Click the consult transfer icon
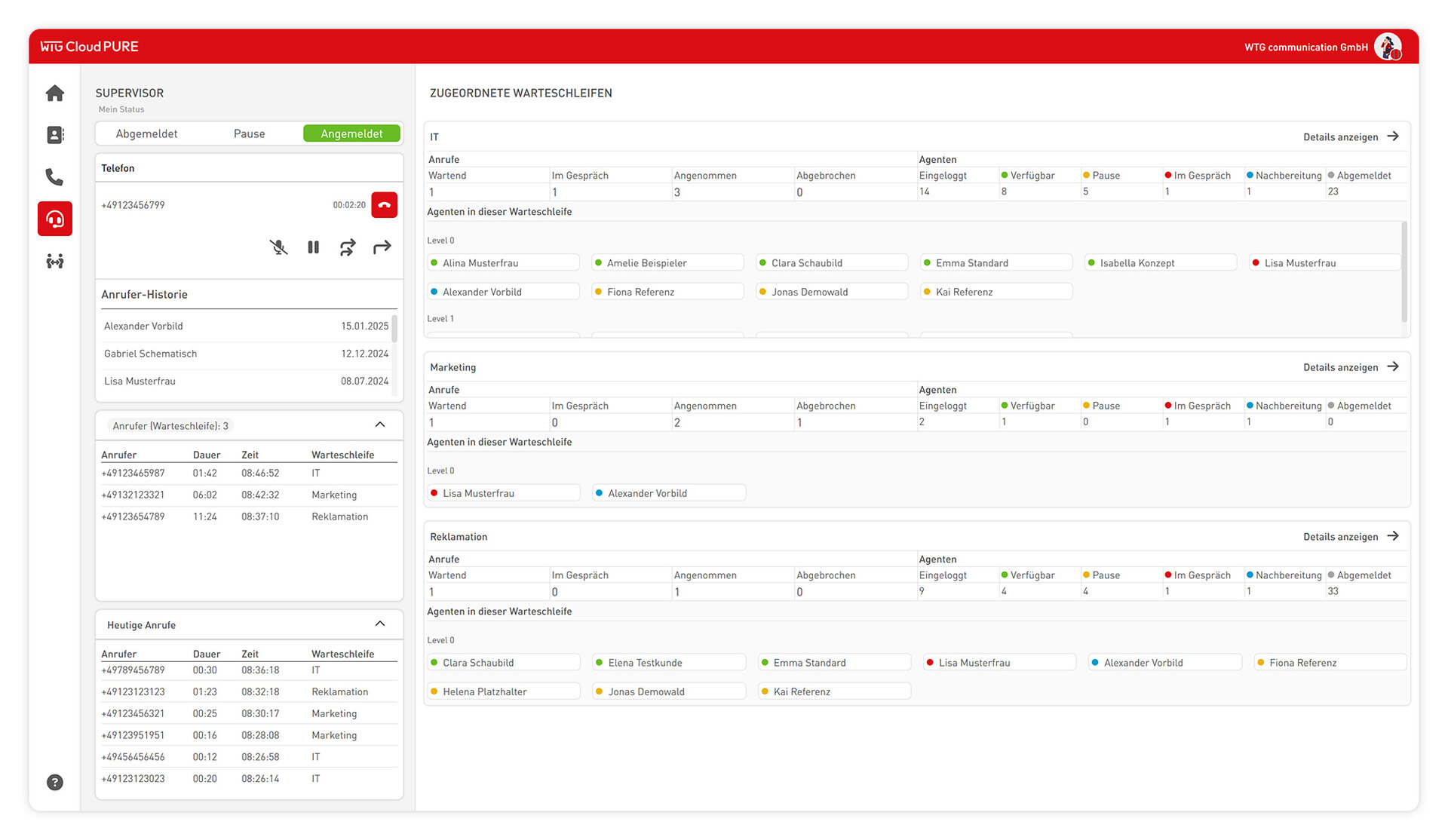This screenshot has height=840, width=1448. pyautogui.click(x=348, y=247)
